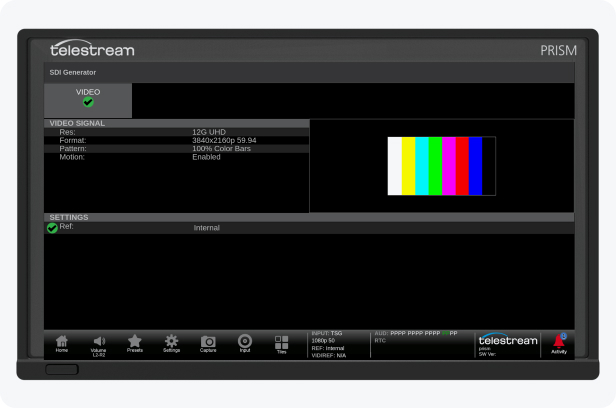Select the Pattern value 100% Color Bars
Viewport: 616px width, 408px height.
point(221,148)
